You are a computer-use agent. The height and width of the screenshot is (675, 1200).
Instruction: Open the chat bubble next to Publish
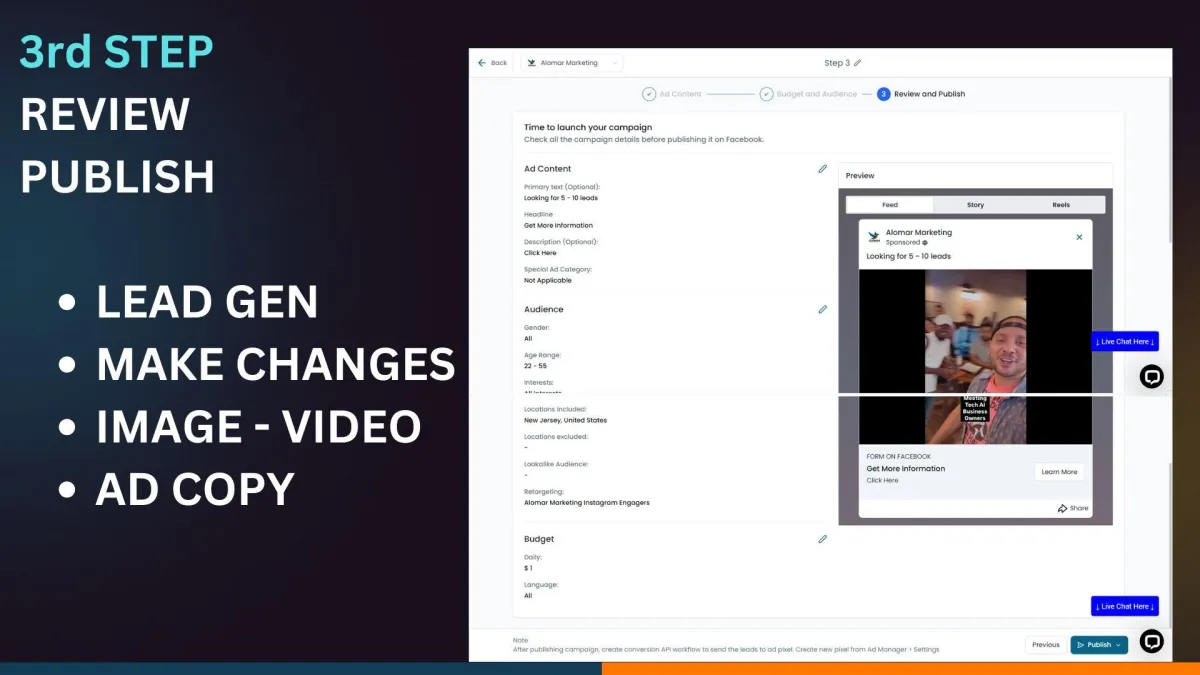click(x=1152, y=641)
